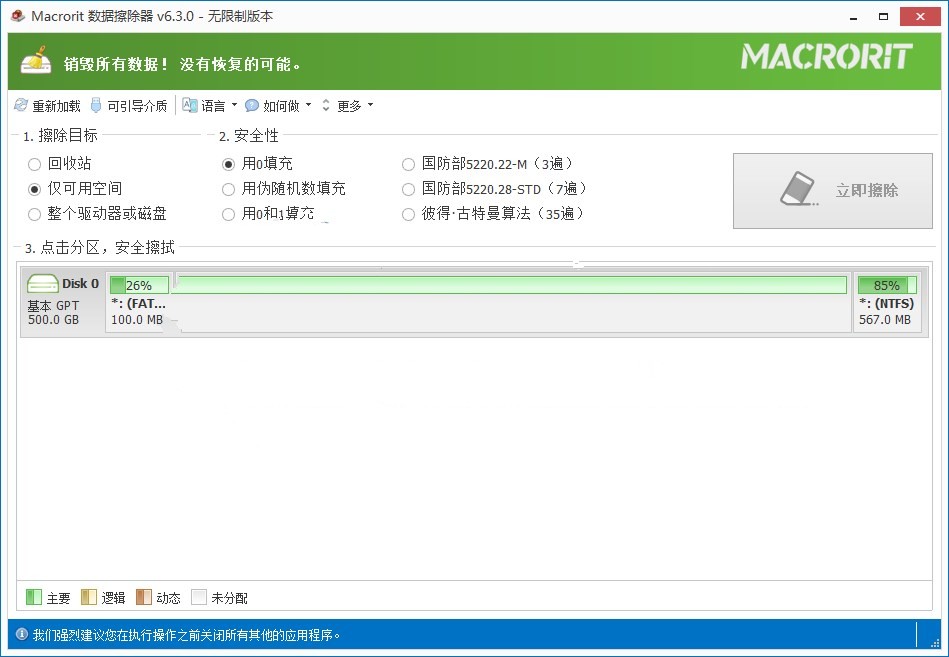Click the 动态 legend color swatch
Screen dimensions: 949x657
[x=144, y=597]
